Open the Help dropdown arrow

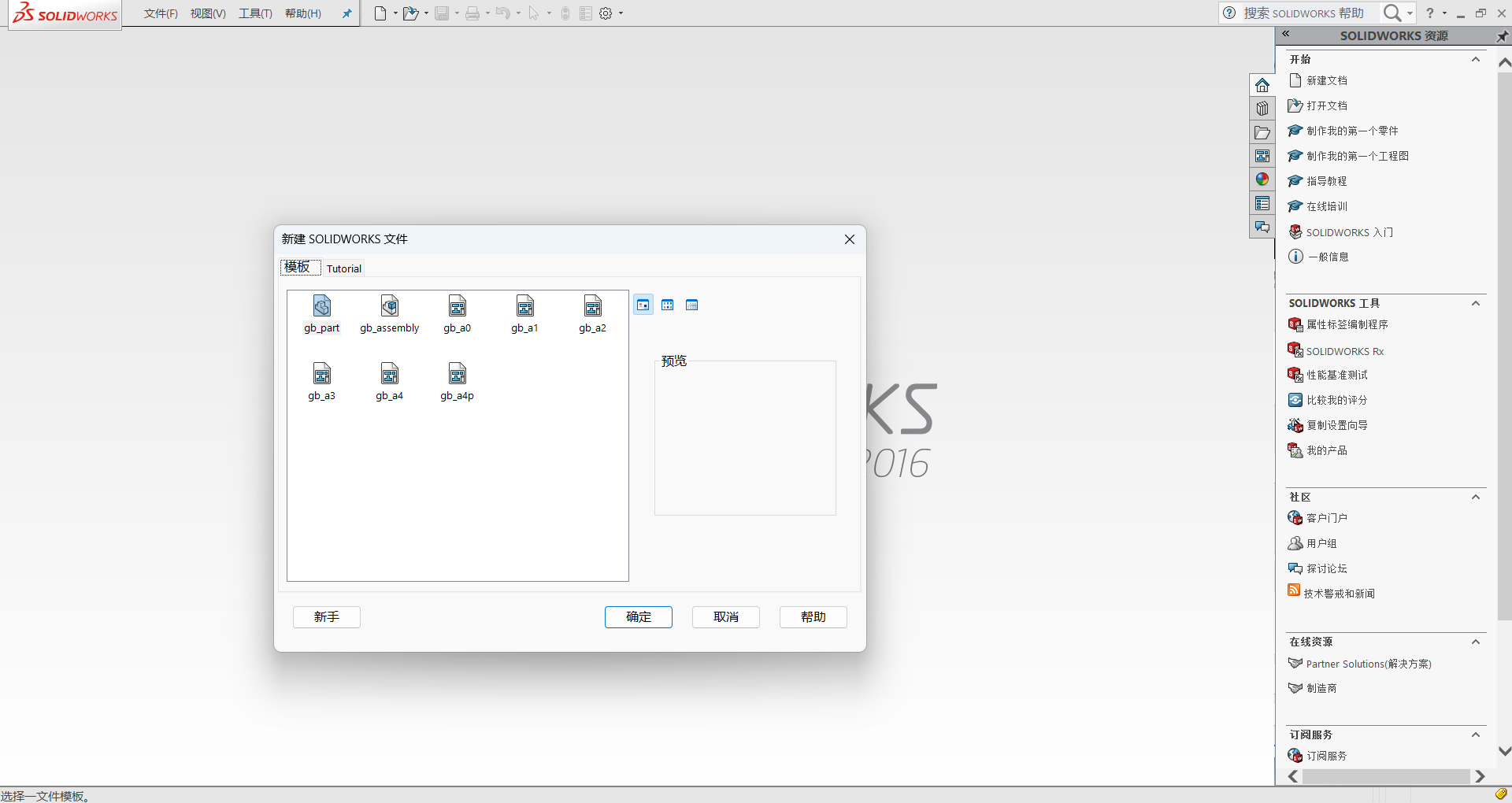tap(1444, 13)
